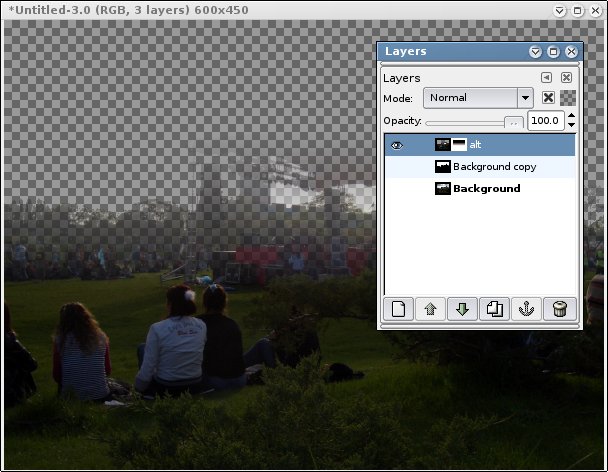The width and height of the screenshot is (608, 472).
Task: Click the Opacity slider handle
Action: pos(513,121)
